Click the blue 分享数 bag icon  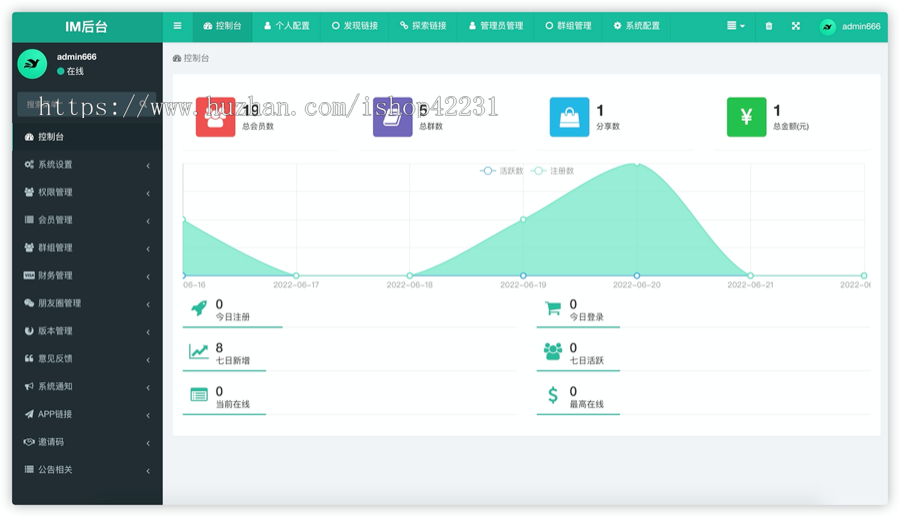pos(569,117)
